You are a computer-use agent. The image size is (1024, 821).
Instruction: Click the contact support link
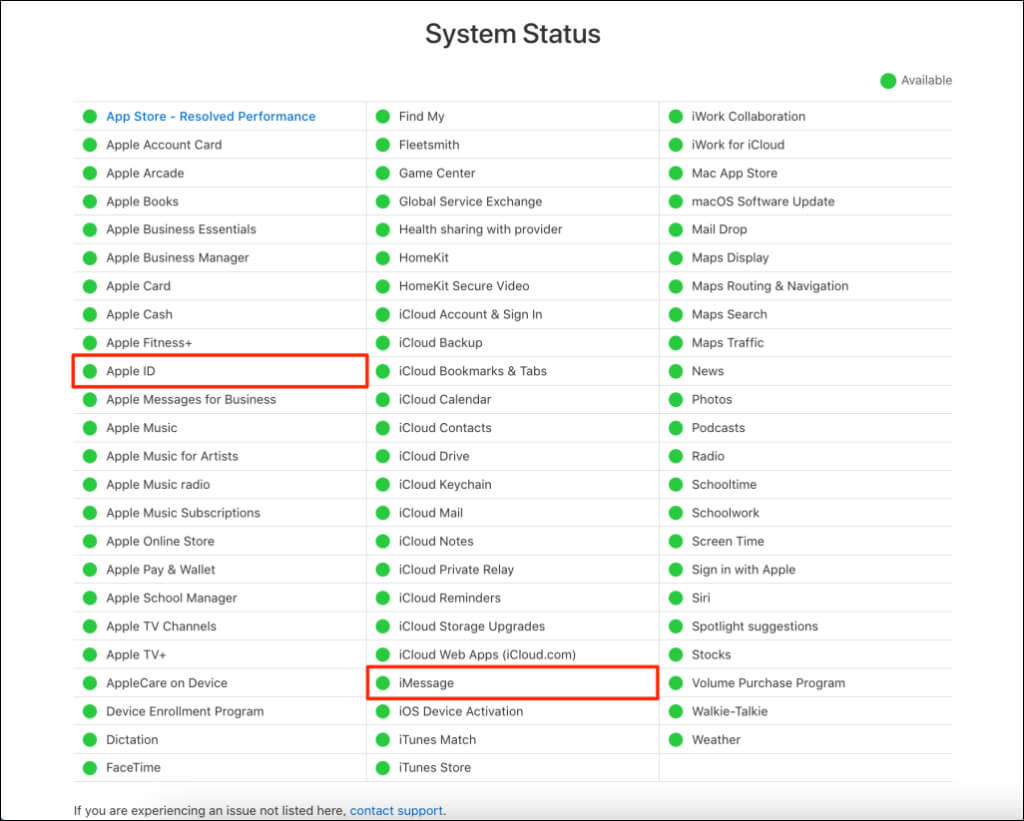pyautogui.click(x=396, y=811)
